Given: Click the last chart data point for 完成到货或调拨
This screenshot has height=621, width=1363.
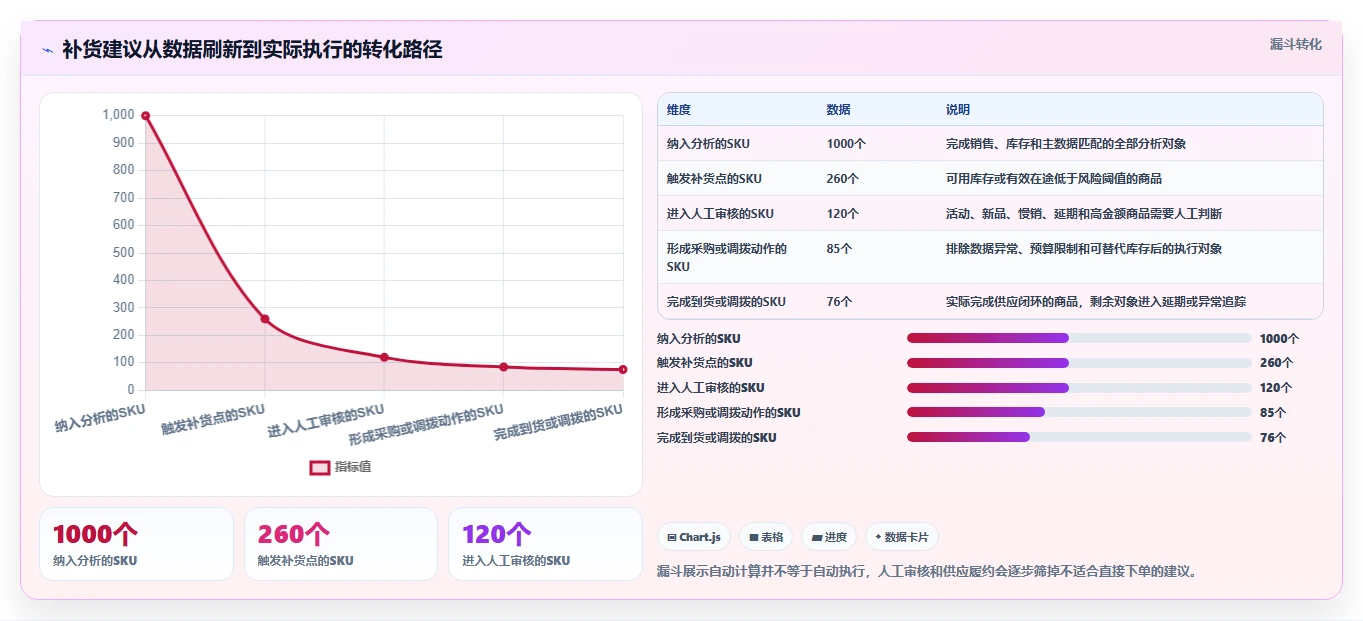Looking at the screenshot, I should coord(623,370).
